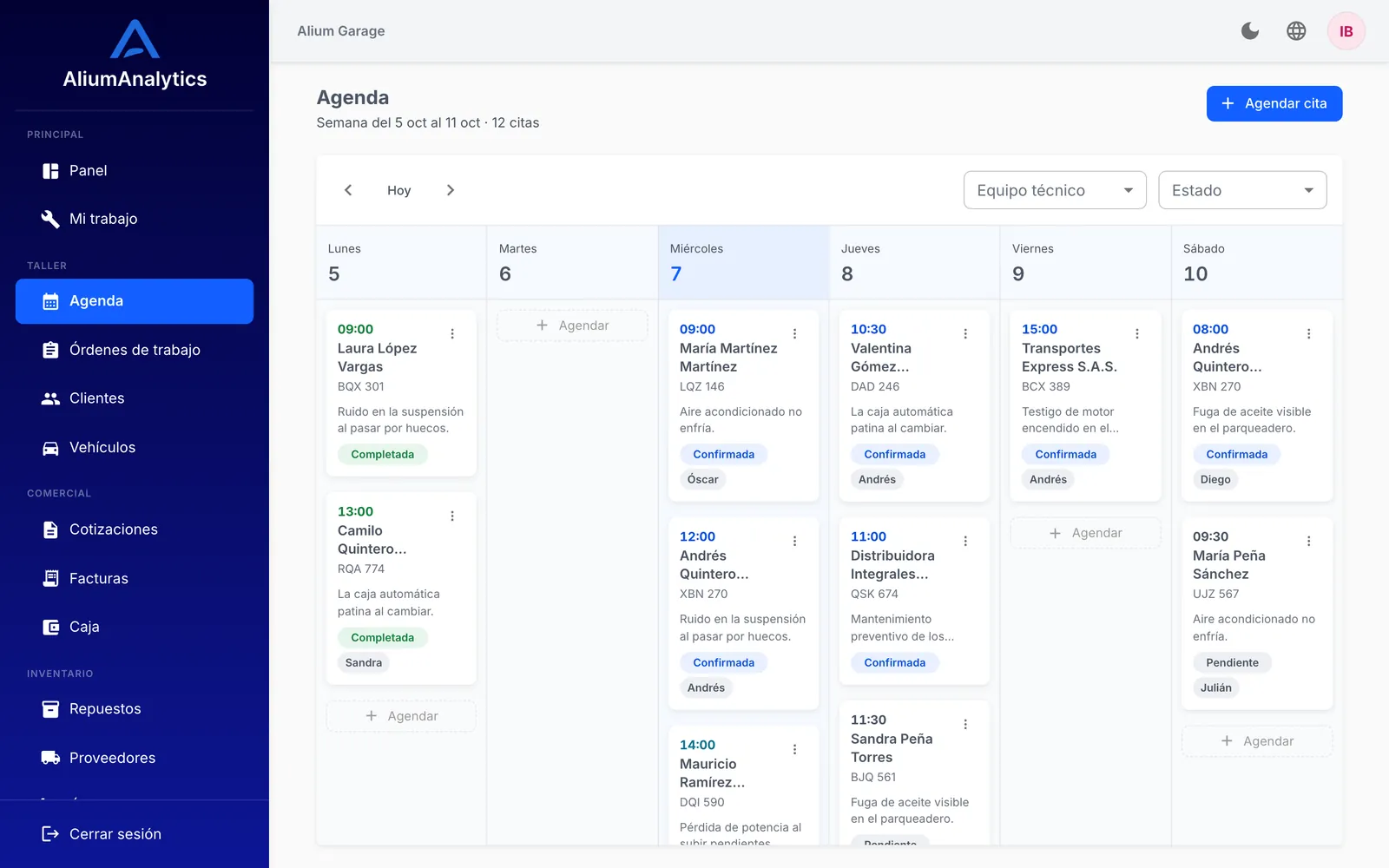Open the Repuestos inventory page
The height and width of the screenshot is (868, 1389).
pyautogui.click(x=135, y=709)
